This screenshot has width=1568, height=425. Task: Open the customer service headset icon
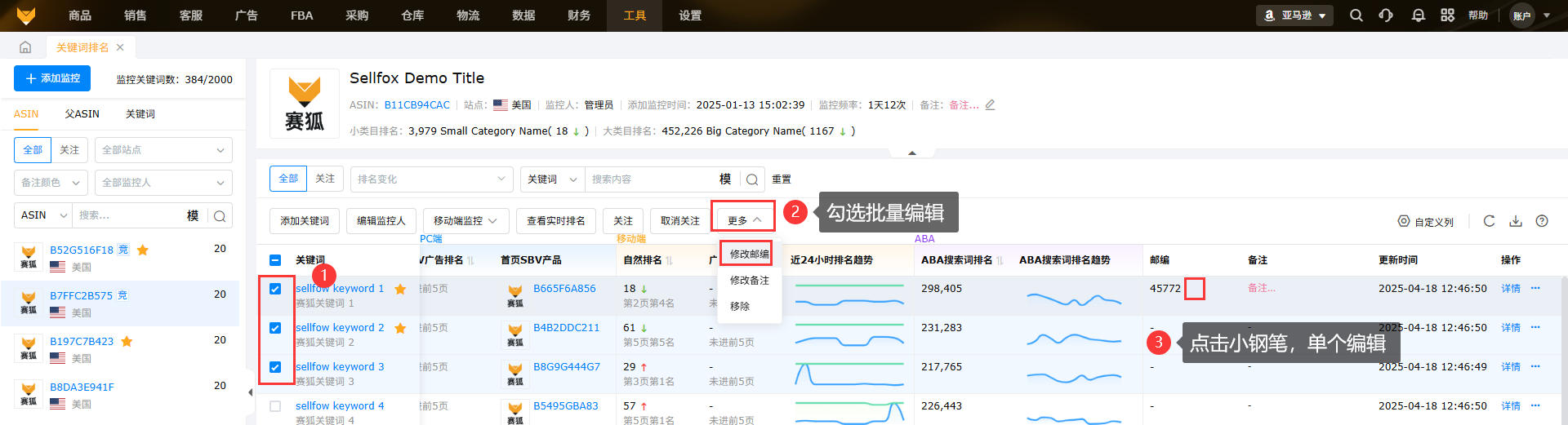(1386, 15)
